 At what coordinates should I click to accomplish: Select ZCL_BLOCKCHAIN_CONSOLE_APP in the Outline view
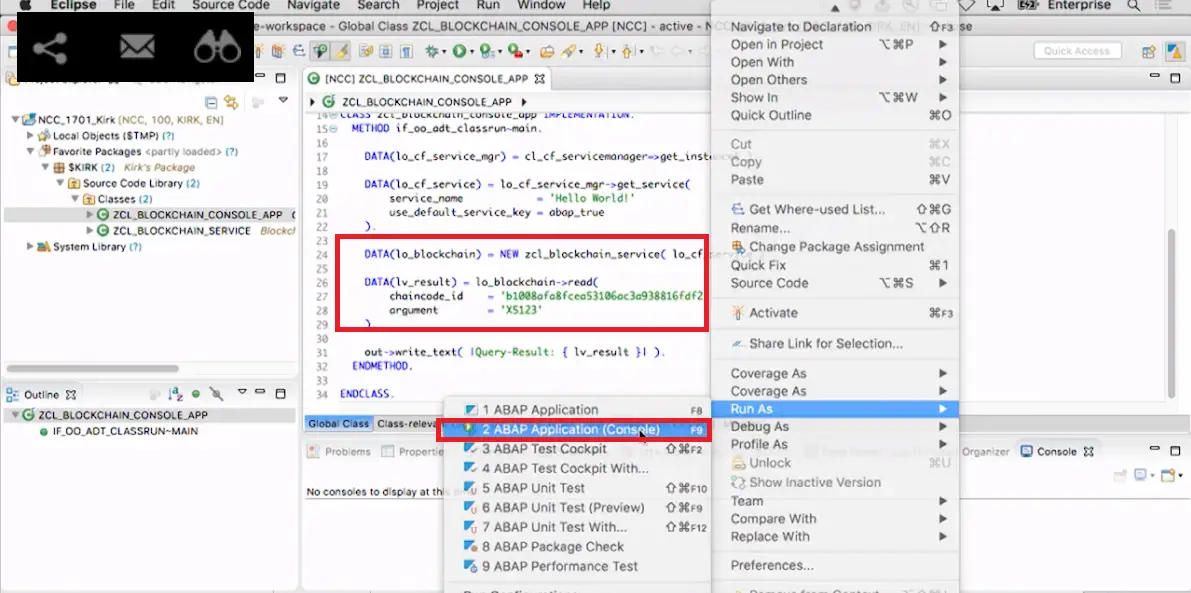coord(122,415)
